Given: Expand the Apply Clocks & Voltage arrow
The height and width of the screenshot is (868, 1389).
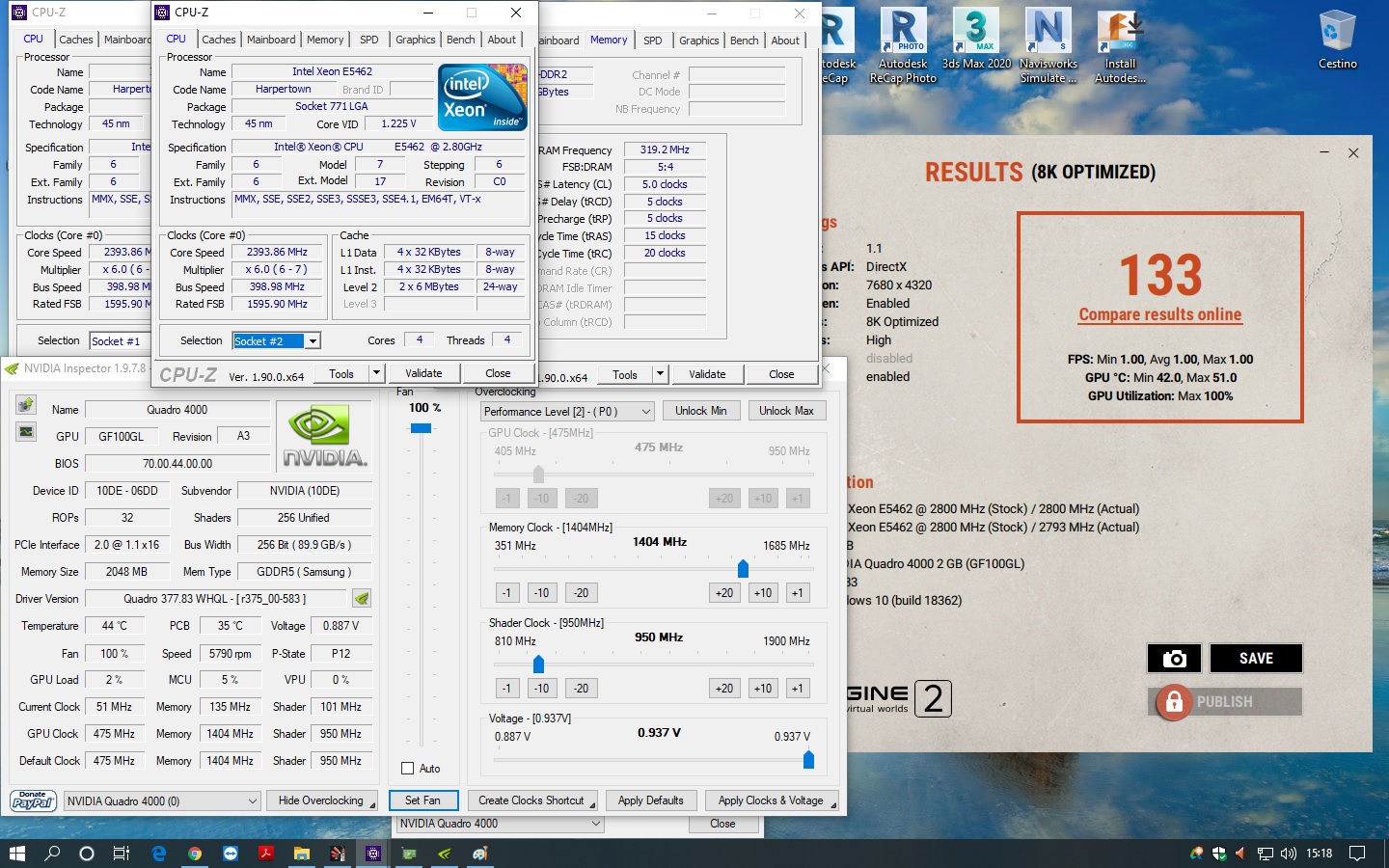Looking at the screenshot, I should click(x=832, y=803).
